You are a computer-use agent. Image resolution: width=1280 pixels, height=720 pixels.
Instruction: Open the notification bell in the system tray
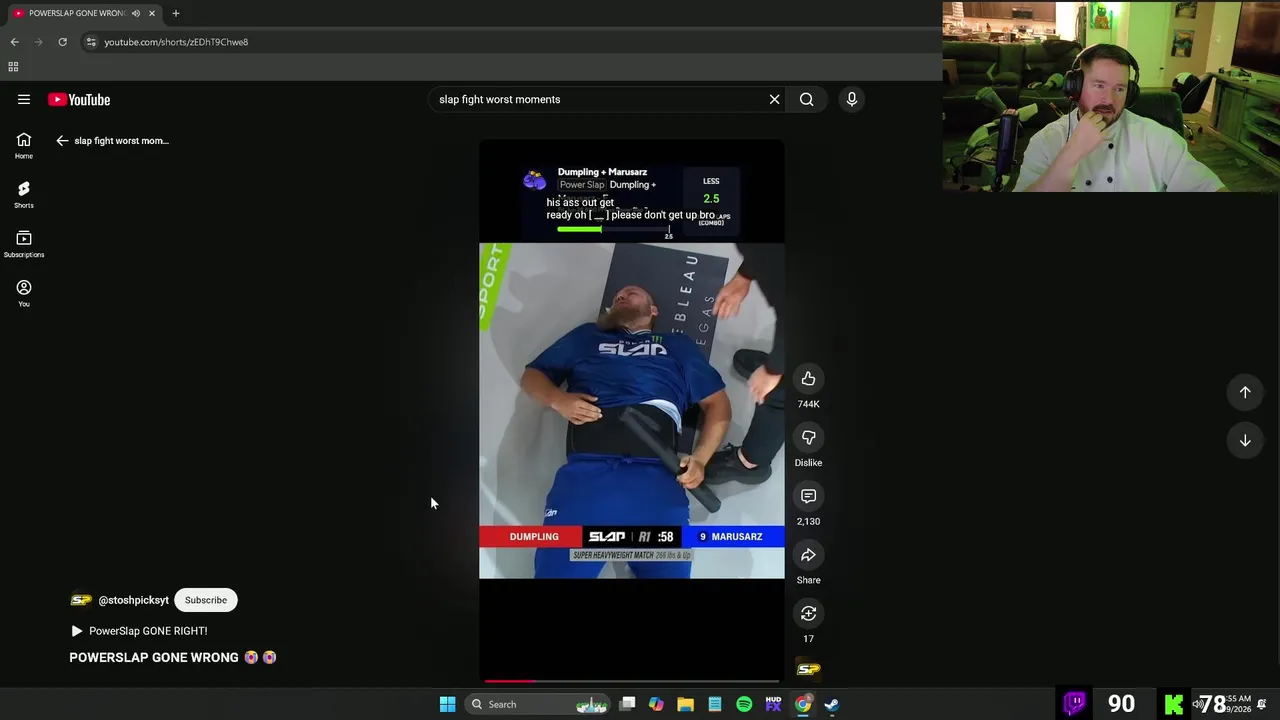[1262, 704]
